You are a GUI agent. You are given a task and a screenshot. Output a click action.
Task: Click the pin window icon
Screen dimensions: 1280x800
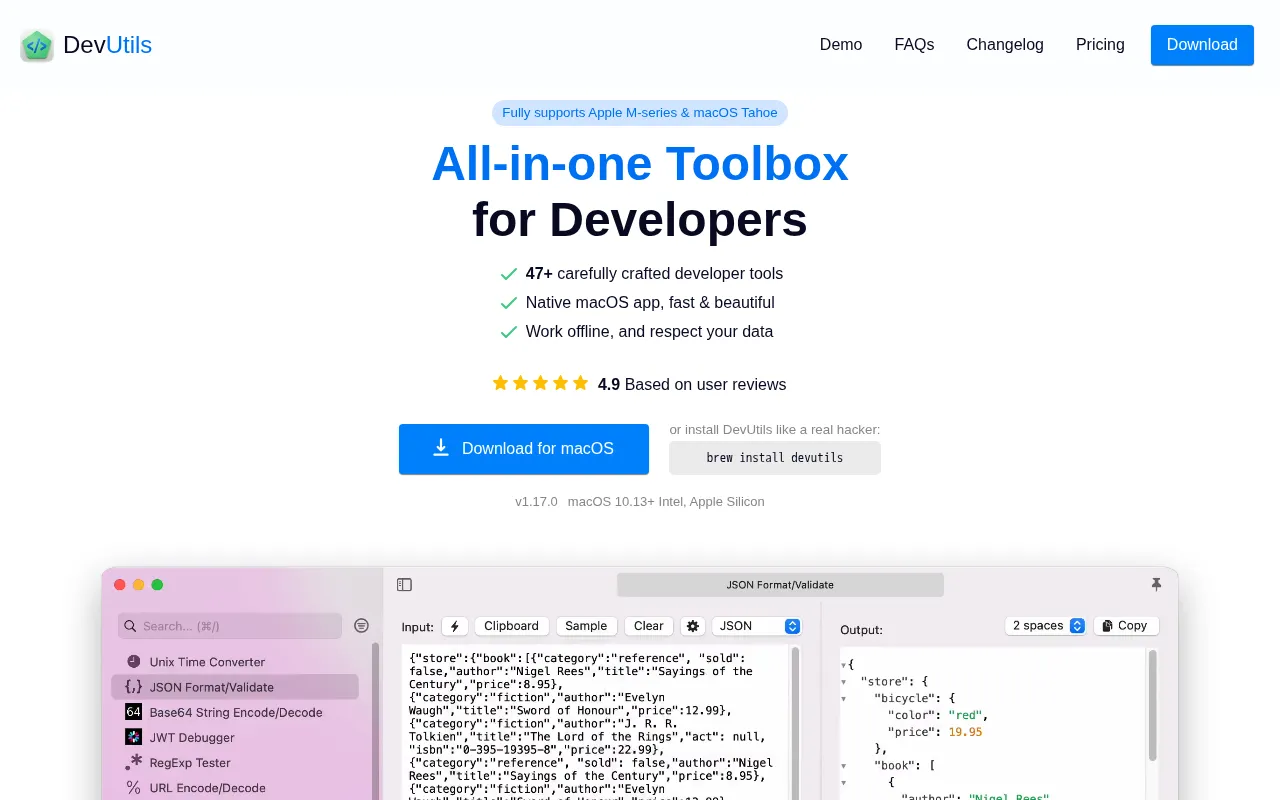tap(1156, 584)
